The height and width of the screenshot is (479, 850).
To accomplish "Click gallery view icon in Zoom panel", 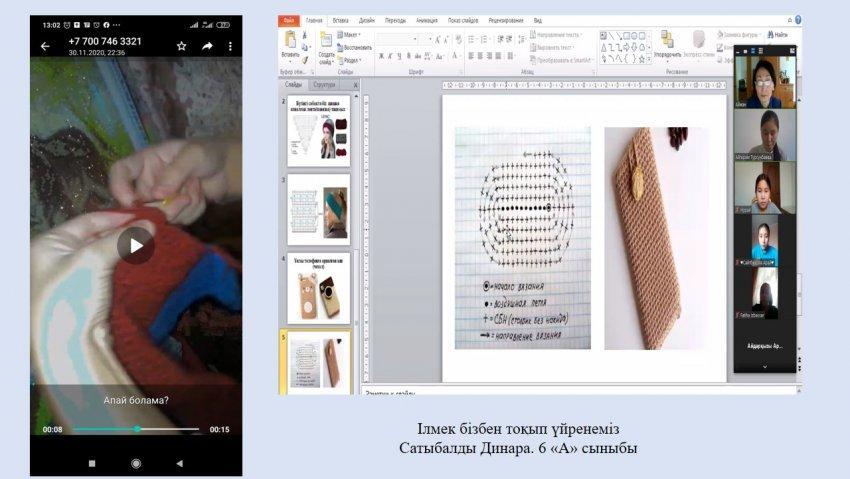I will (x=761, y=51).
